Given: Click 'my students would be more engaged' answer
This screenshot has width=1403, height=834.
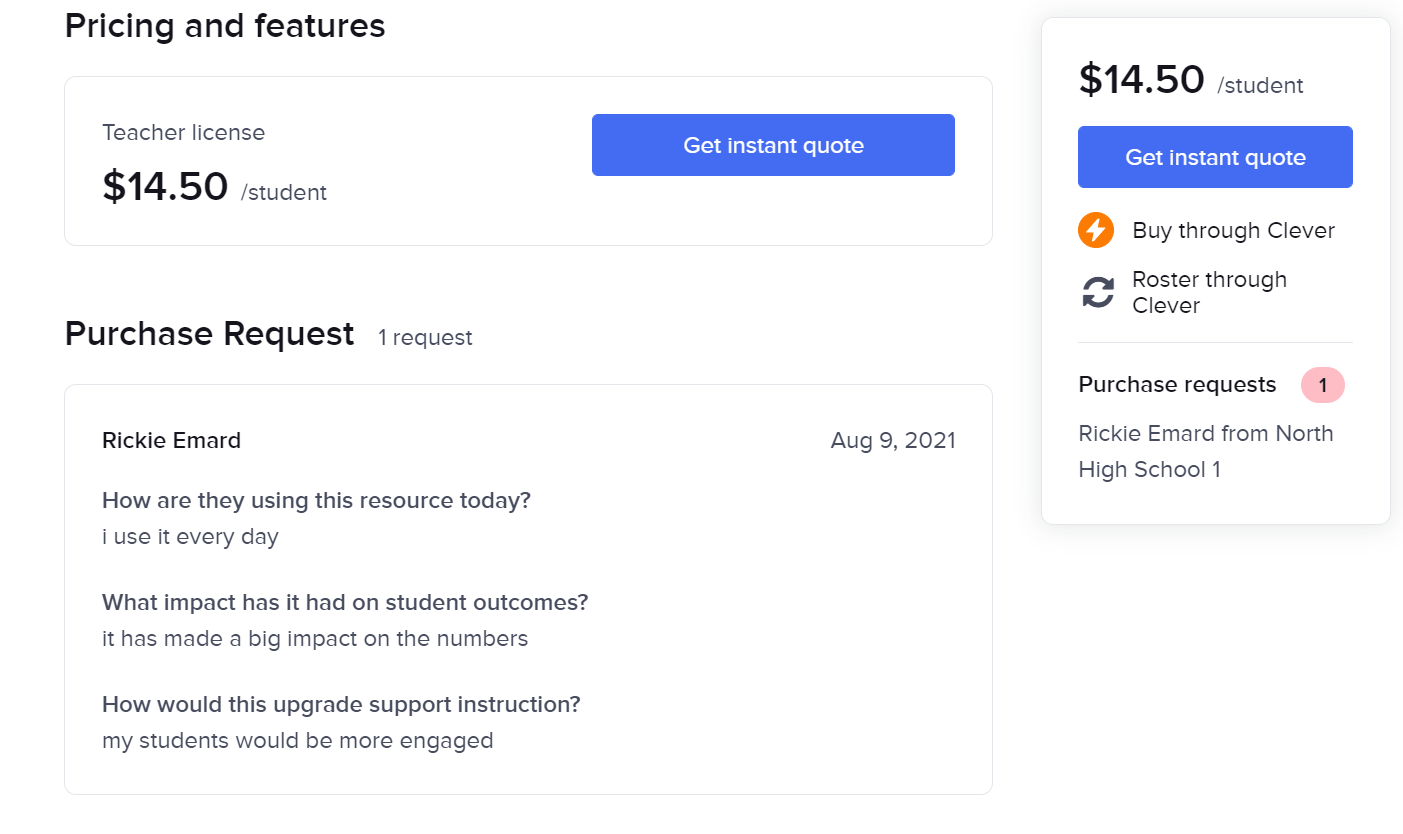Looking at the screenshot, I should click(x=297, y=741).
